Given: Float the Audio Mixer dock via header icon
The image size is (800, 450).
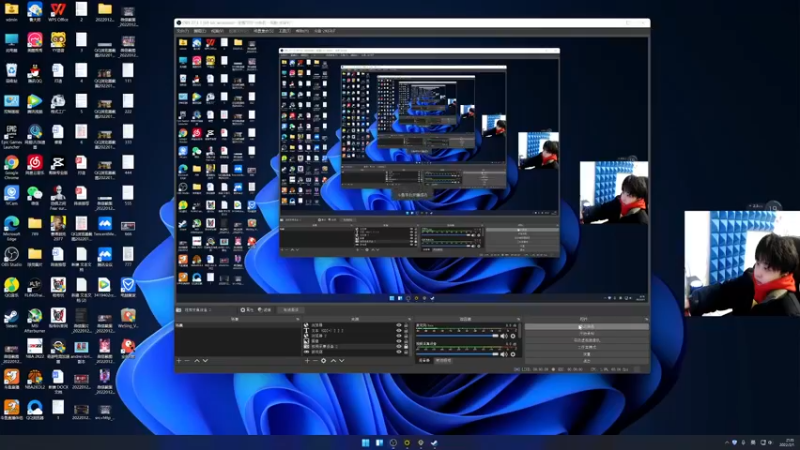Looking at the screenshot, I should click(518, 319).
